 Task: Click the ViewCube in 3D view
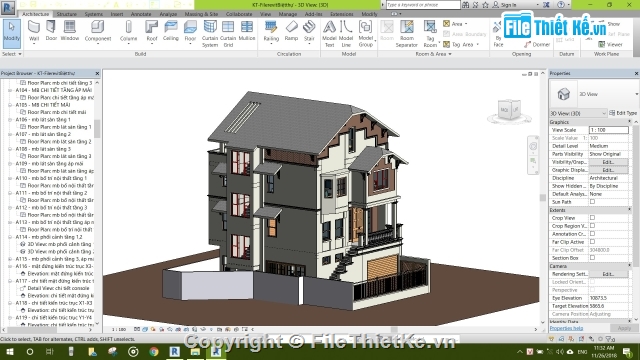tap(509, 110)
